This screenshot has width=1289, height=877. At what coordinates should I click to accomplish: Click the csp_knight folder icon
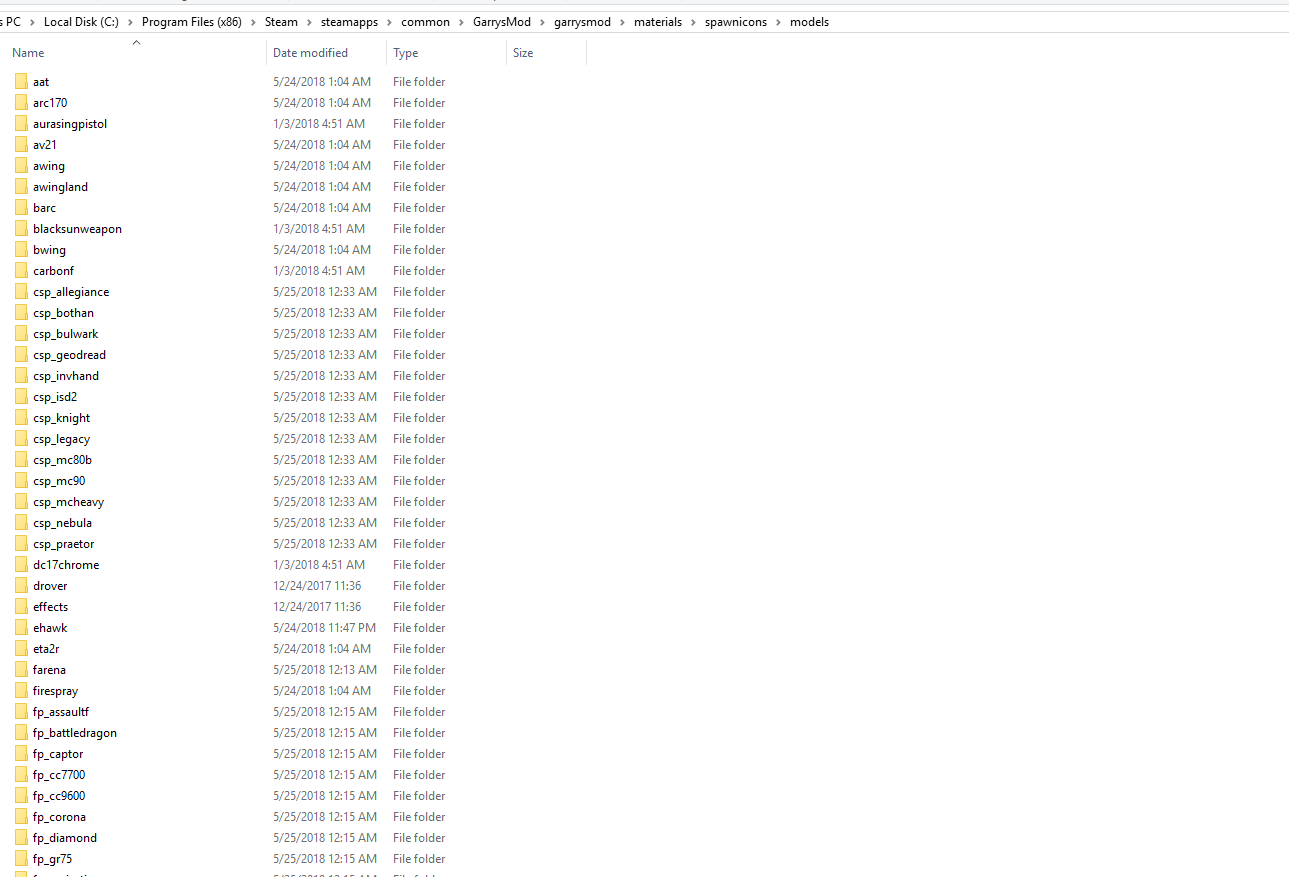point(22,418)
